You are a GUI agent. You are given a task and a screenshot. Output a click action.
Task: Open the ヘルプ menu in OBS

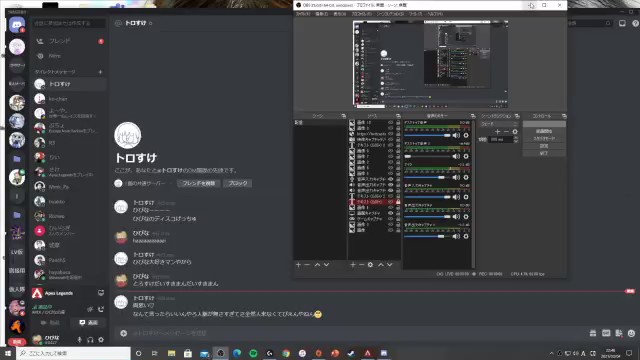click(x=435, y=14)
